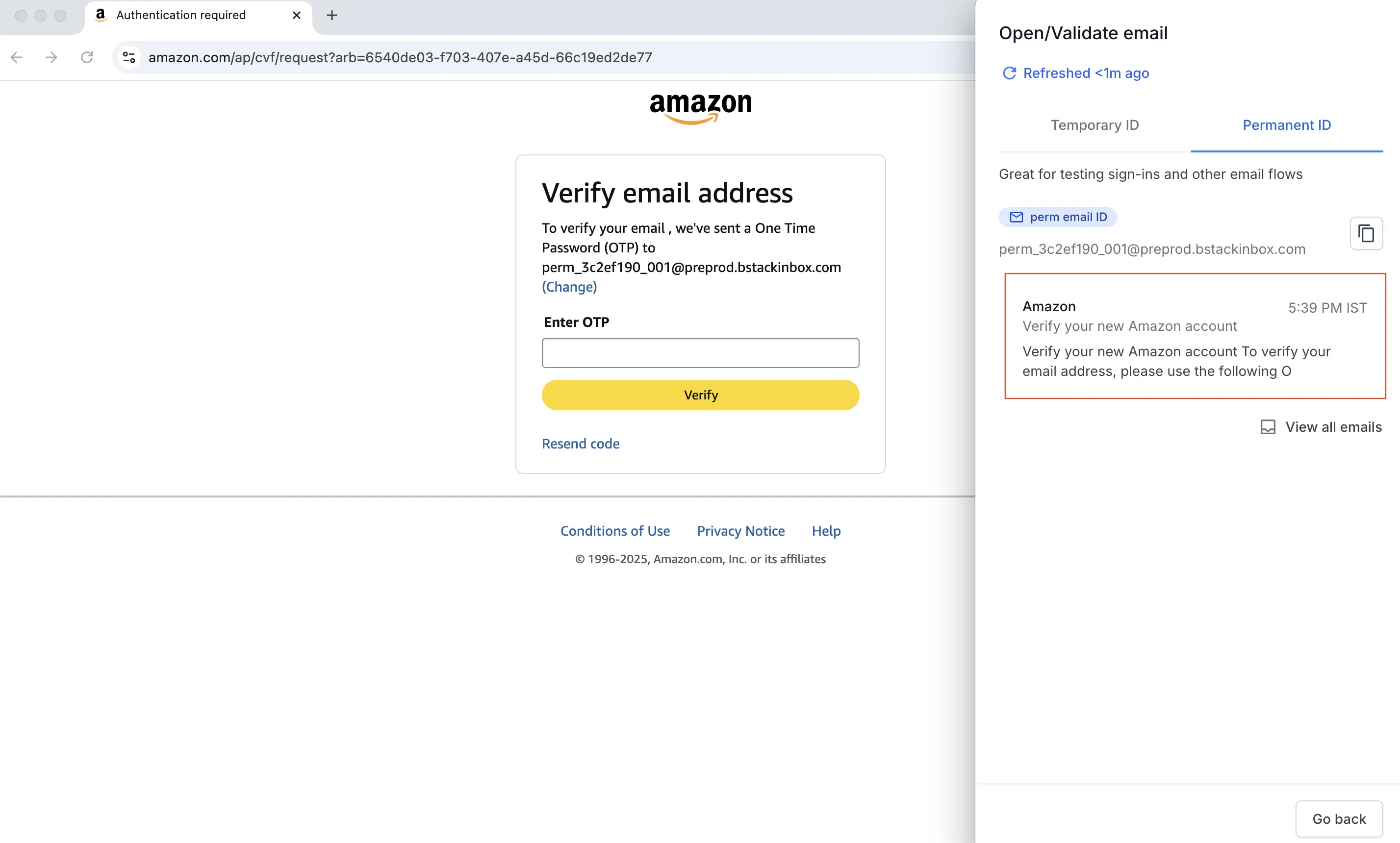Switch to the Temporary ID tab

point(1095,125)
